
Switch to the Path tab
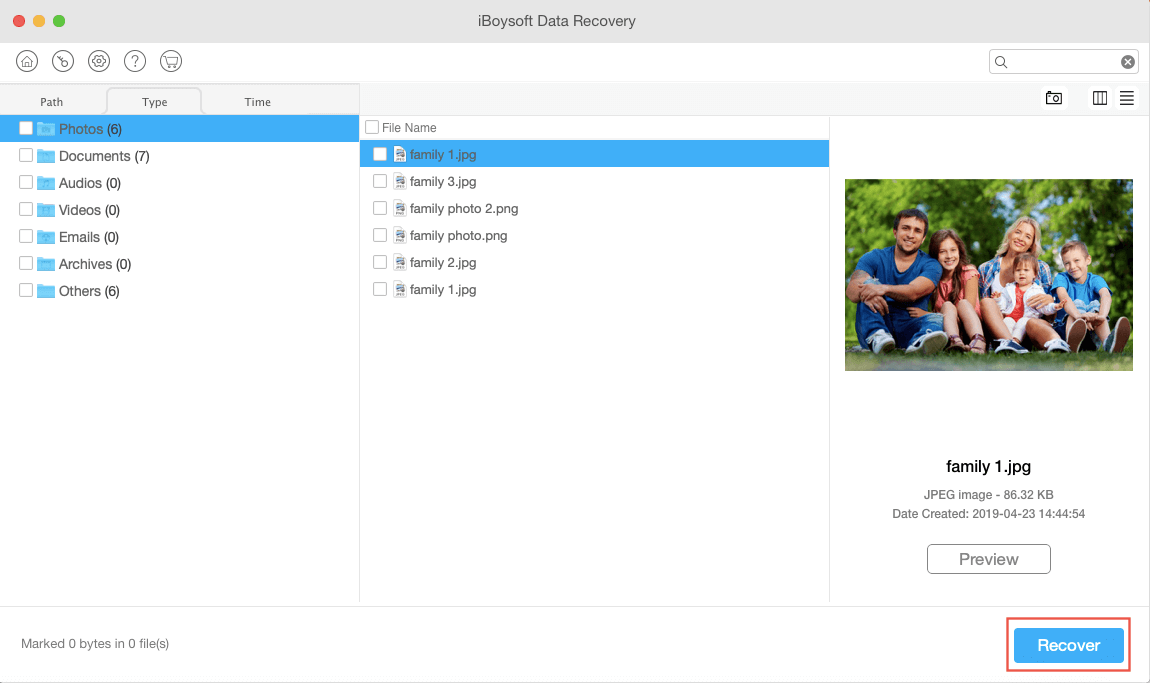52,101
